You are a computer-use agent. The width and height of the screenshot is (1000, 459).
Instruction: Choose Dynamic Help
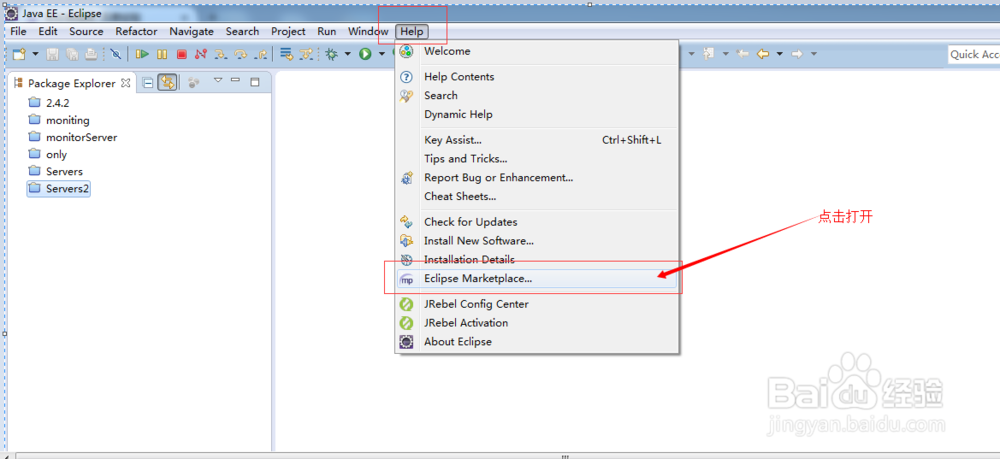tap(537, 115)
